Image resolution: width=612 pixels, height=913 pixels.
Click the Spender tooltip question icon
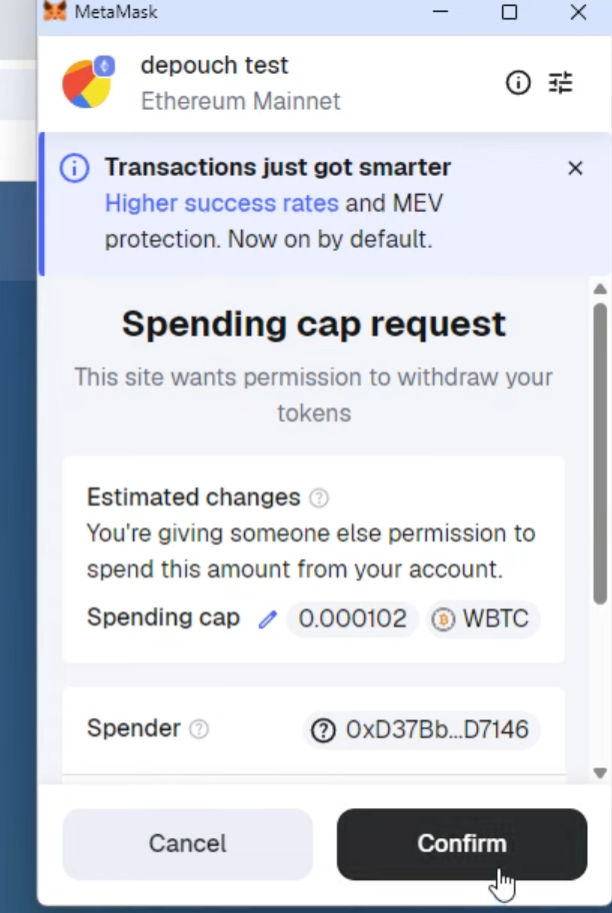[199, 729]
